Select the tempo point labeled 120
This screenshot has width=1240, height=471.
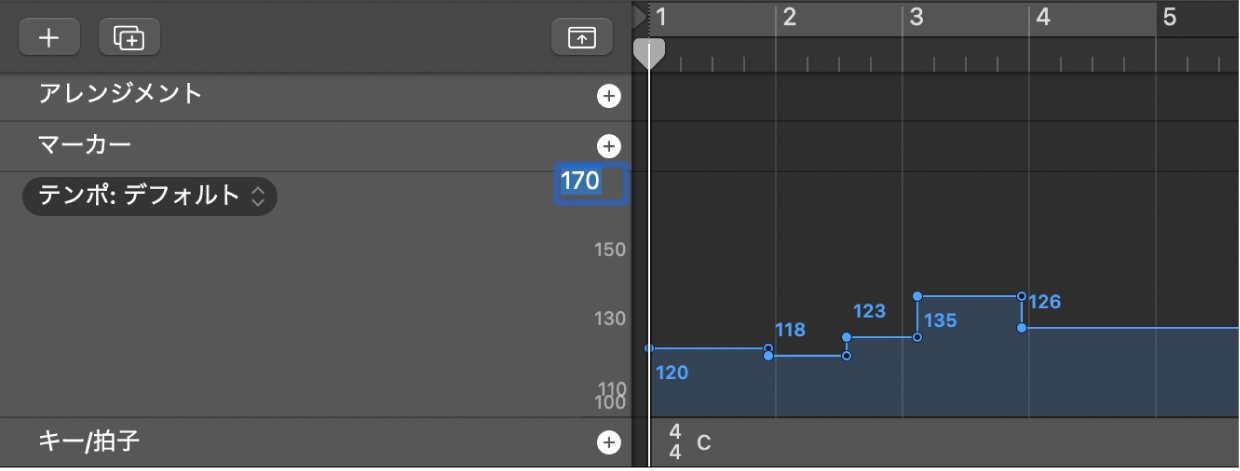pyautogui.click(x=650, y=349)
